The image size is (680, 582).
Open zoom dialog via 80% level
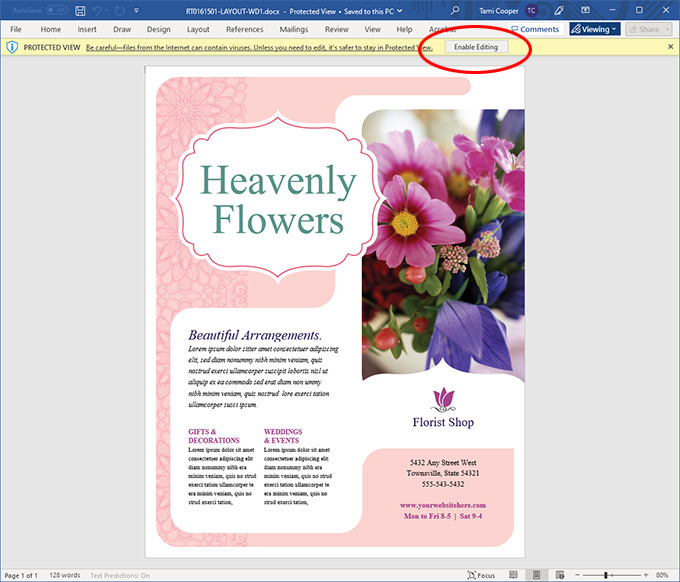662,575
